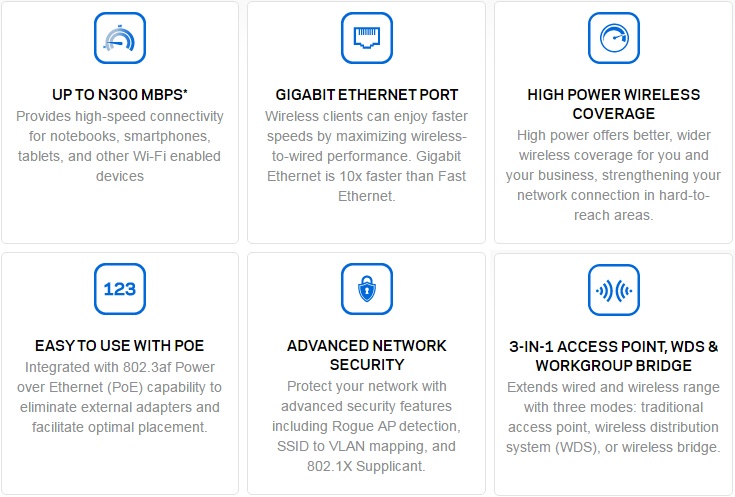Select '3-in-1 Access Point, WDS & Workgroup Bridge' heading
The image size is (735, 497).
tap(614, 356)
